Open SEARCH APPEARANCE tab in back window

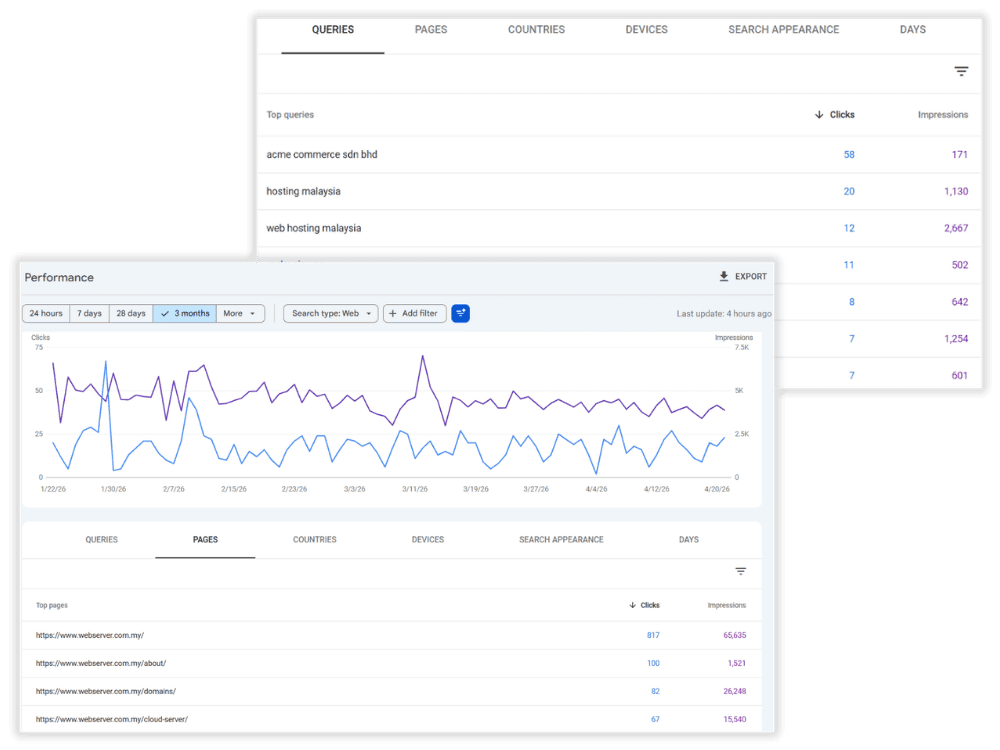coord(784,30)
